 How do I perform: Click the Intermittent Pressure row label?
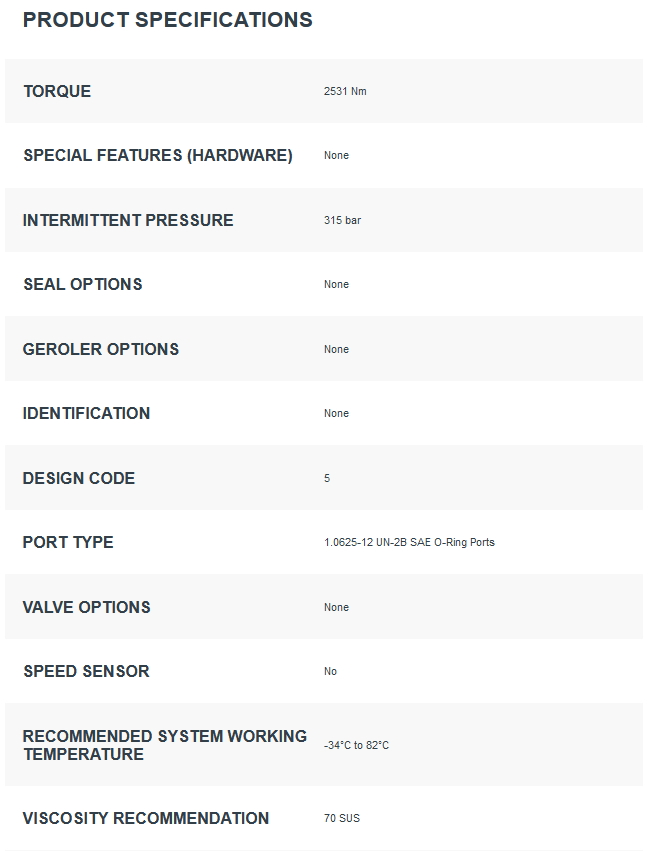[128, 220]
